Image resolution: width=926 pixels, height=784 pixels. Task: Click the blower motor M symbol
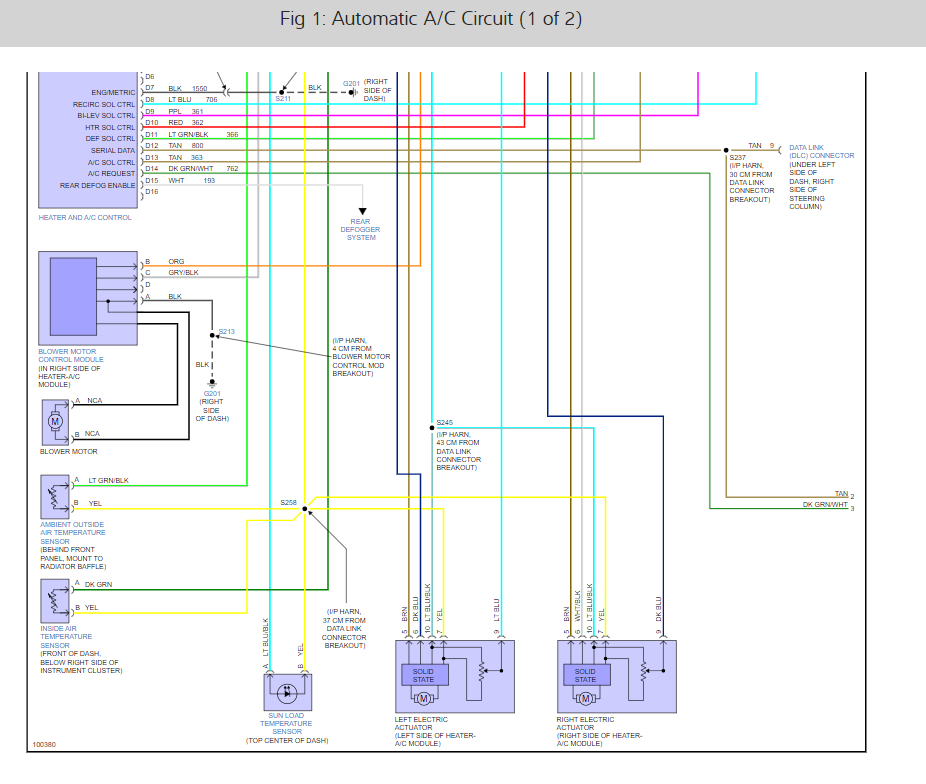56,422
